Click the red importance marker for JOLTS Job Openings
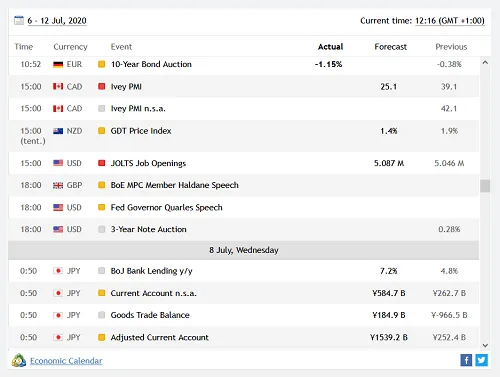Screen dimensions: 500x377 [x=102, y=163]
